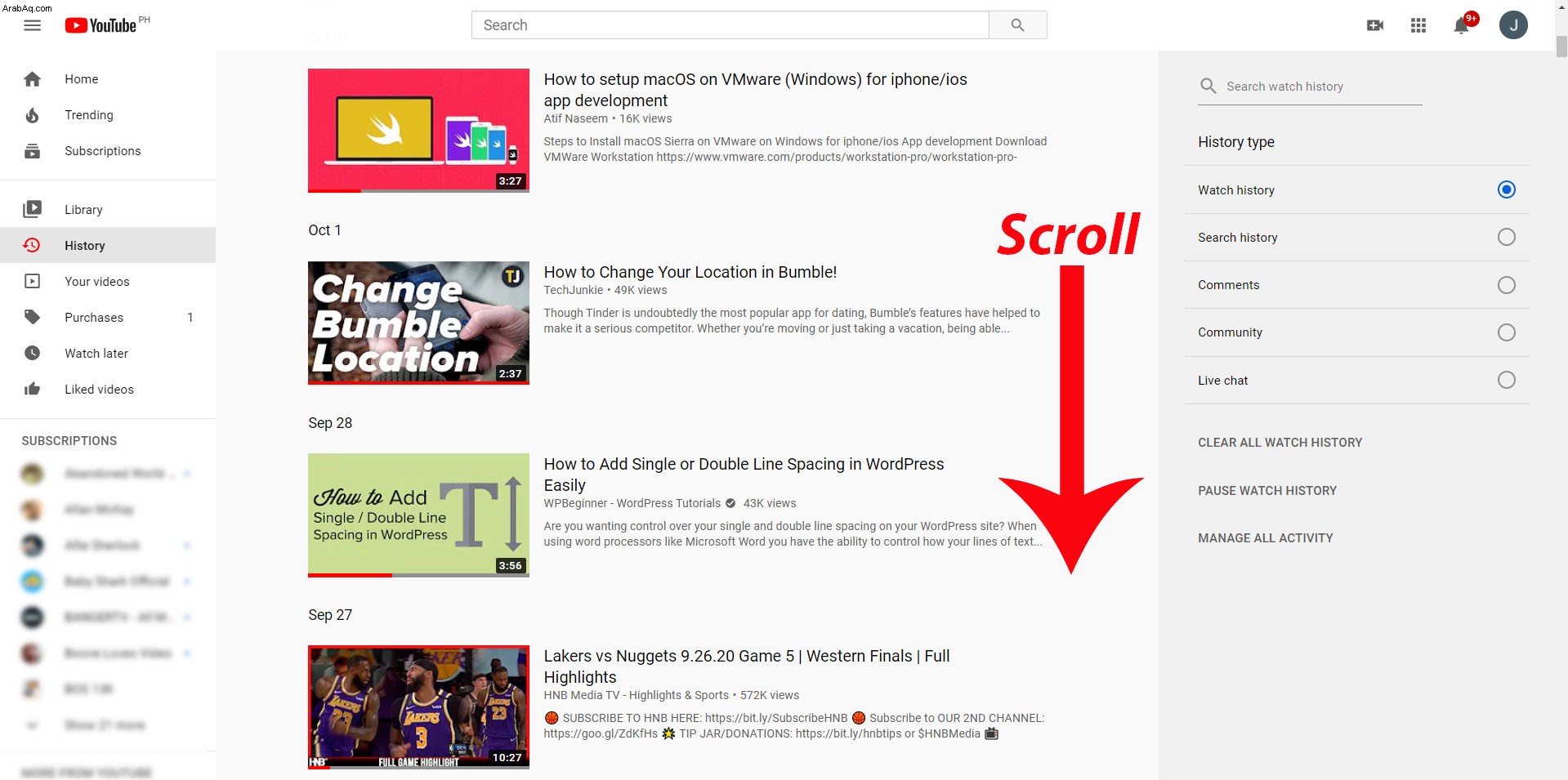Viewport: 1568px width, 780px height.
Task: Click Pause watch history
Action: (x=1267, y=491)
